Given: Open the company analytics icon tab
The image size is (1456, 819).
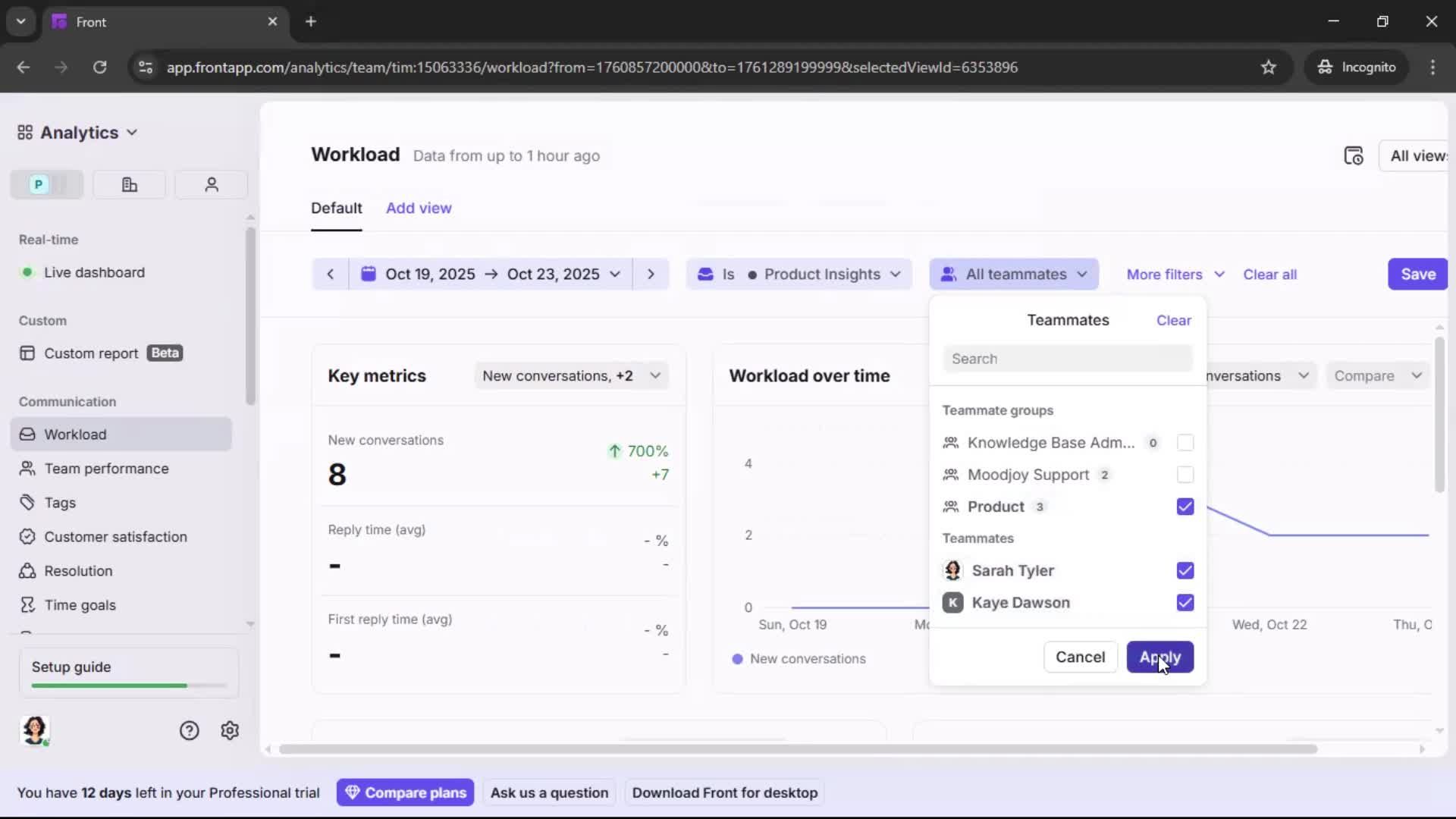Looking at the screenshot, I should 129,184.
